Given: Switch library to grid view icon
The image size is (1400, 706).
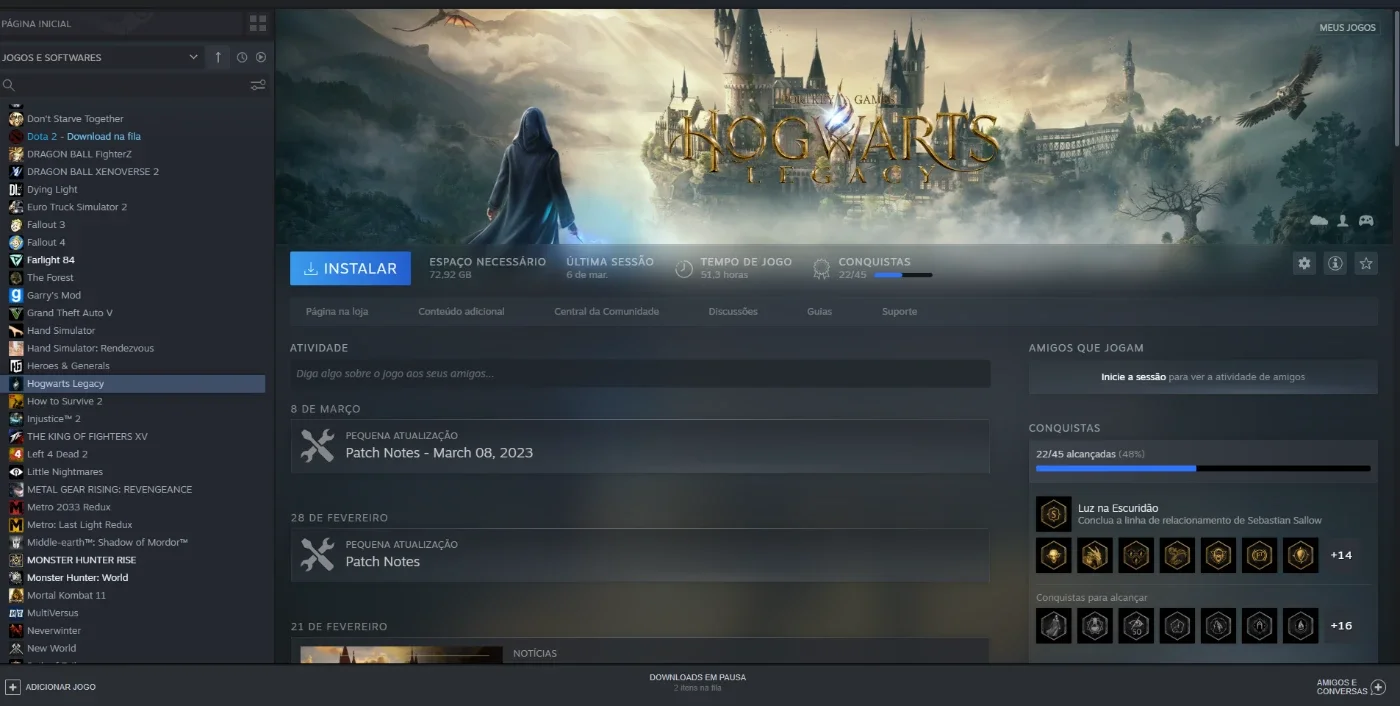Looking at the screenshot, I should click(x=258, y=23).
